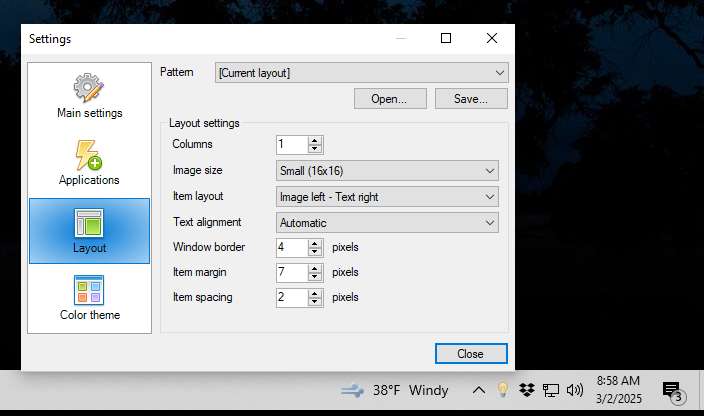Select the Layout section
The height and width of the screenshot is (416, 704).
[x=89, y=231]
